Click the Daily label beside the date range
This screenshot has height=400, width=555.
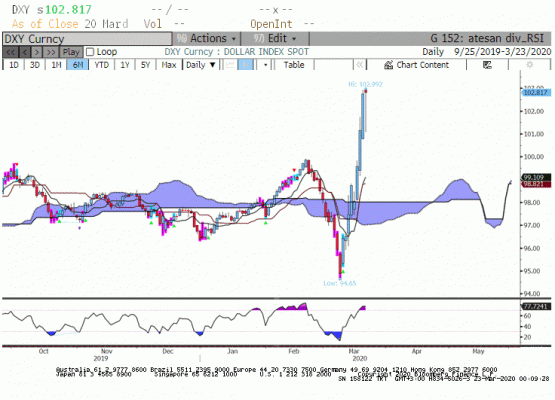tap(433, 52)
